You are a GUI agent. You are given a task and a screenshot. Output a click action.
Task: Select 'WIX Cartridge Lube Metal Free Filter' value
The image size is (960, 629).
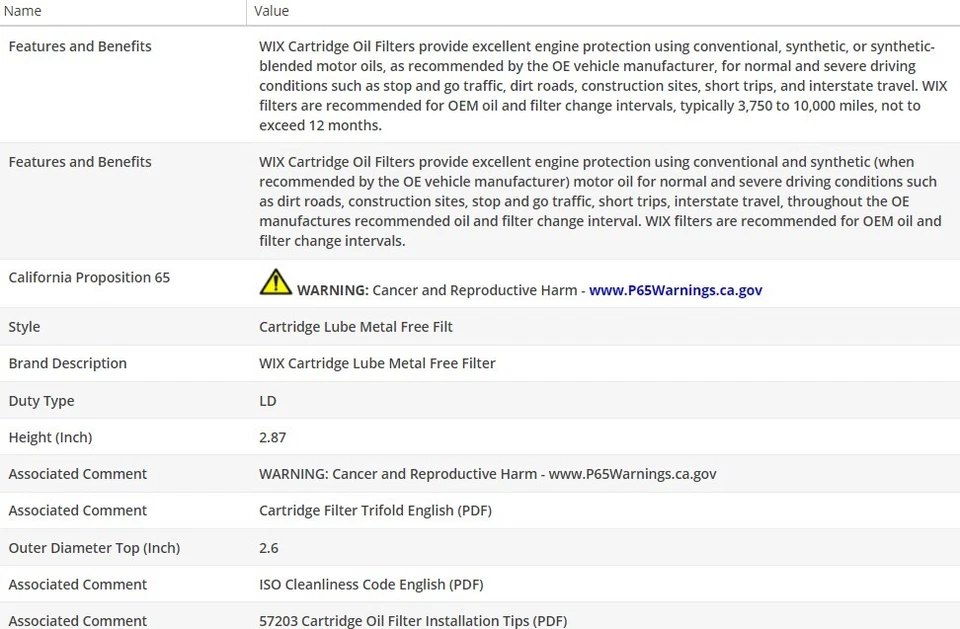click(377, 364)
